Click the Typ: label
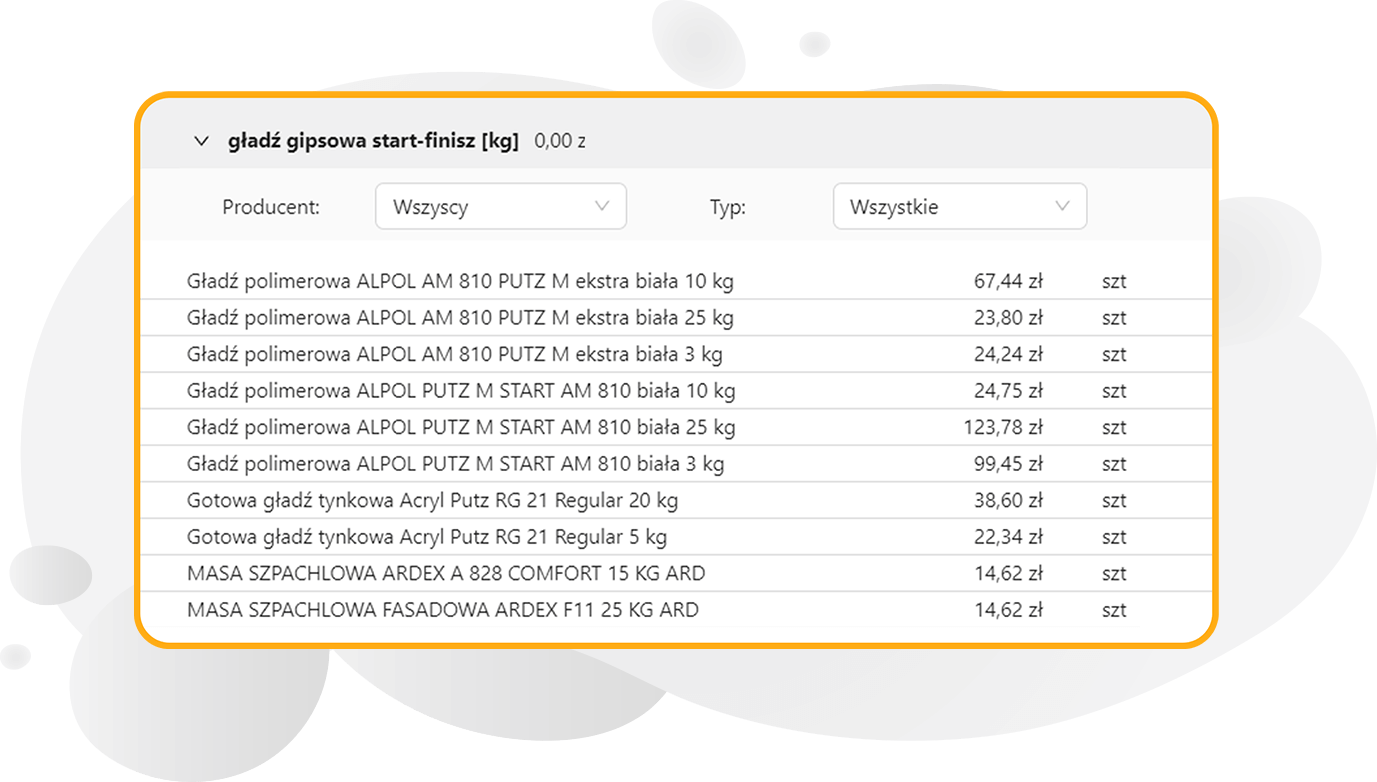 point(728,208)
